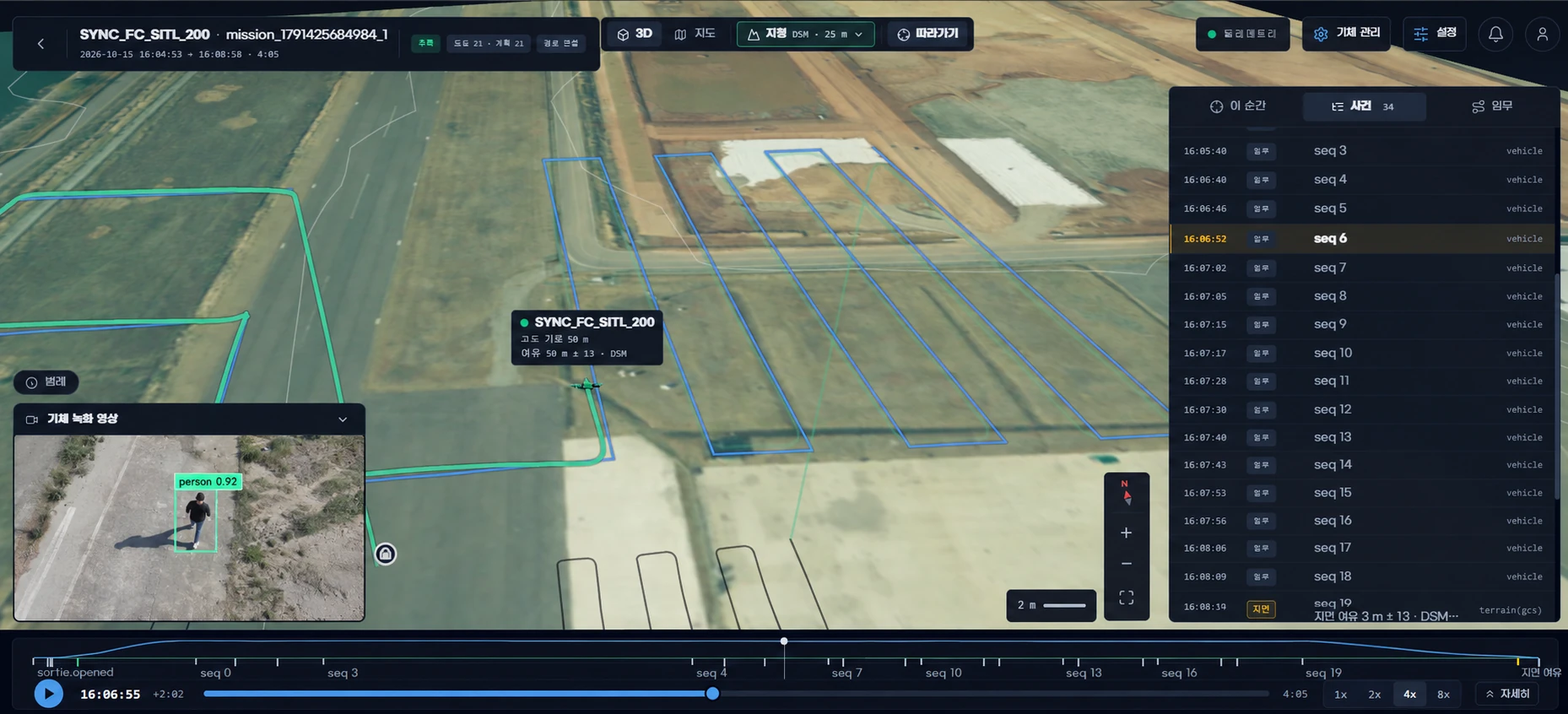Screen dimensions: 1568x714
Task: Select the seq 12 event row
Action: pyautogui.click(x=1362, y=410)
